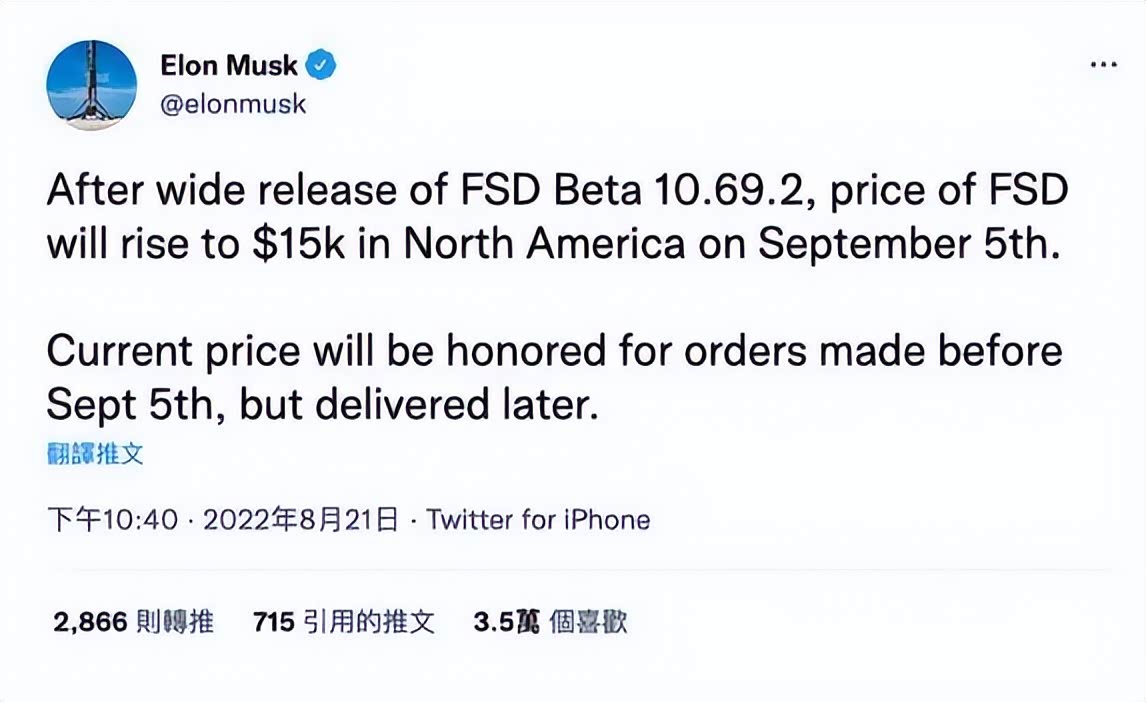Click the 下午10:40 timestamp
The width and height of the screenshot is (1146, 702).
113,520
